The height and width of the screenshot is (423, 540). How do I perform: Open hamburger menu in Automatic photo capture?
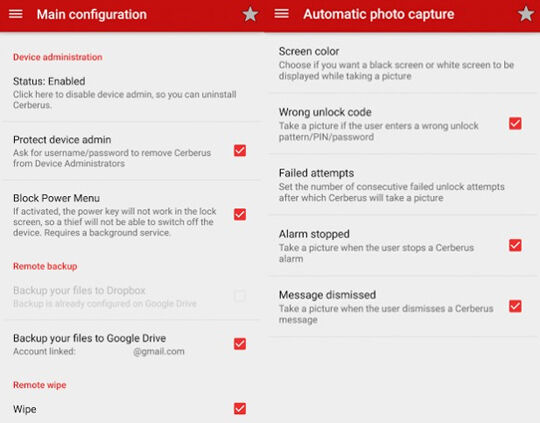281,14
